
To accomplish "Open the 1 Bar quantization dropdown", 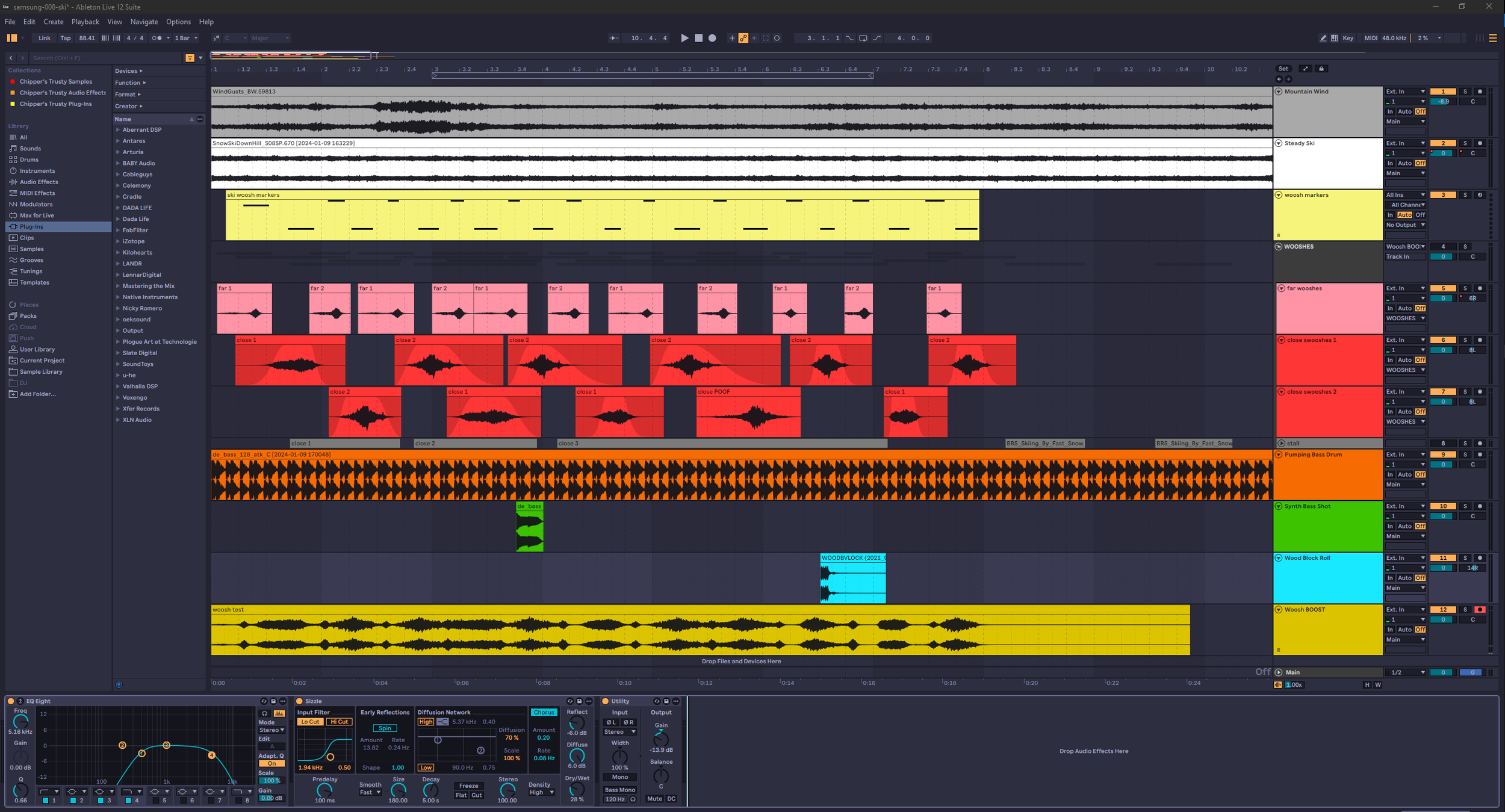I will (x=185, y=38).
